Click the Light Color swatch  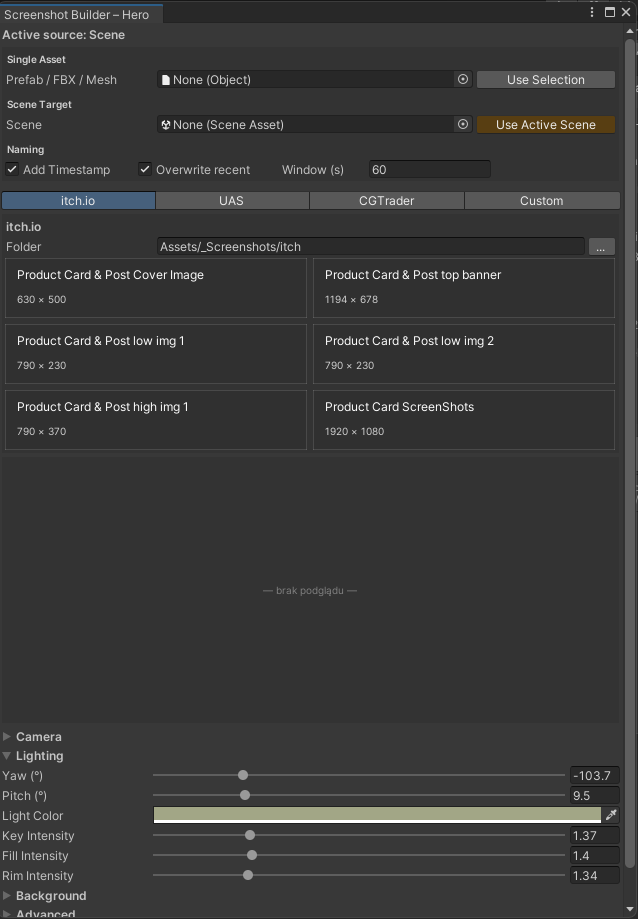[377, 816]
